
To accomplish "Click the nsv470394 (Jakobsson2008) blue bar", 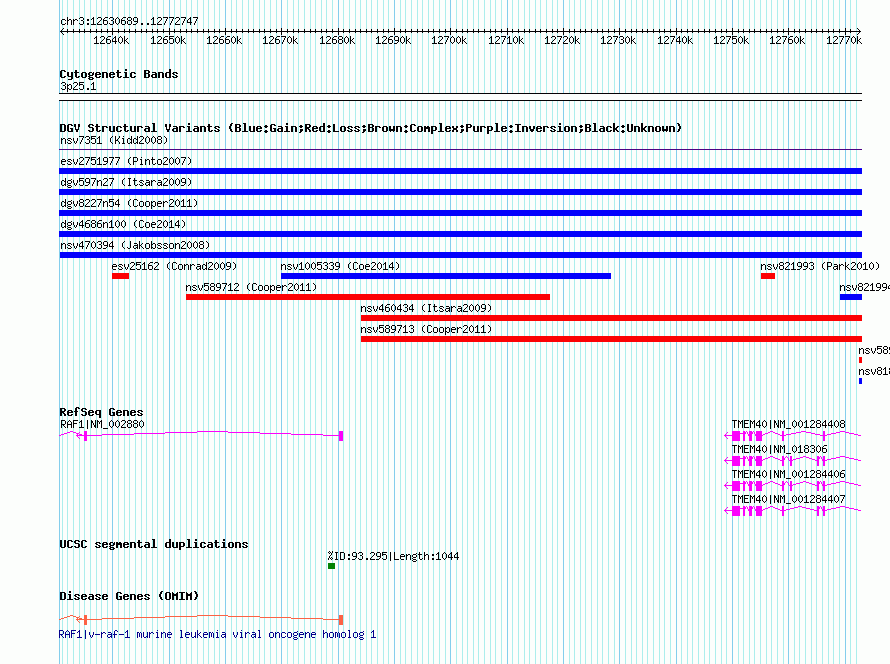I will (x=460, y=255).
